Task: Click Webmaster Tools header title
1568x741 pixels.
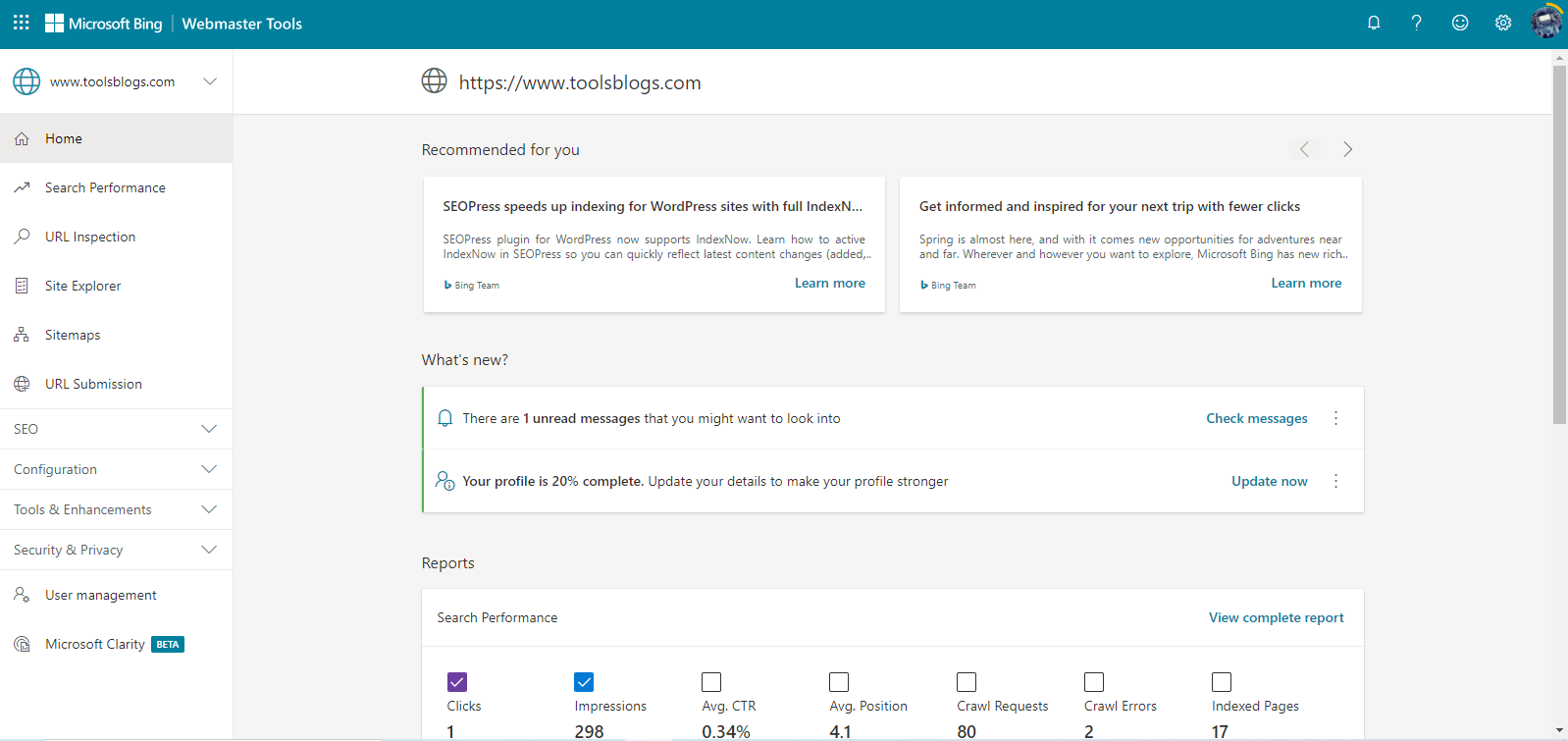Action: click(x=242, y=24)
